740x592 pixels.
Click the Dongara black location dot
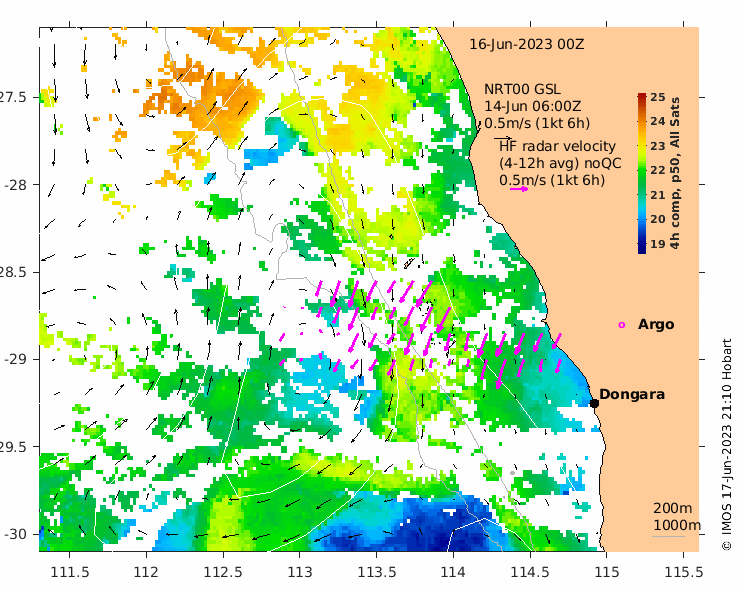click(x=594, y=403)
